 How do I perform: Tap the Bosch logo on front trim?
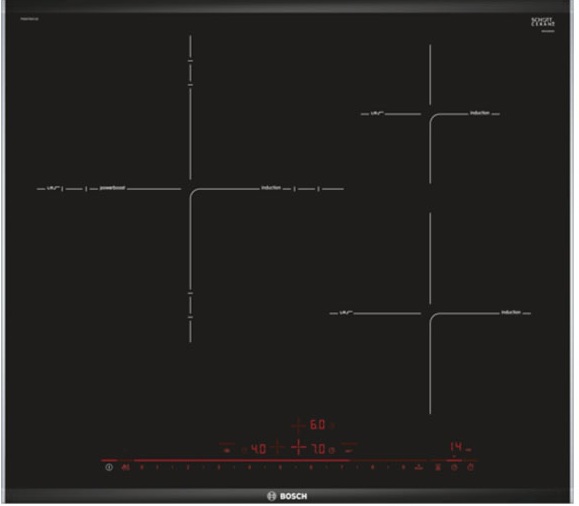click(287, 496)
